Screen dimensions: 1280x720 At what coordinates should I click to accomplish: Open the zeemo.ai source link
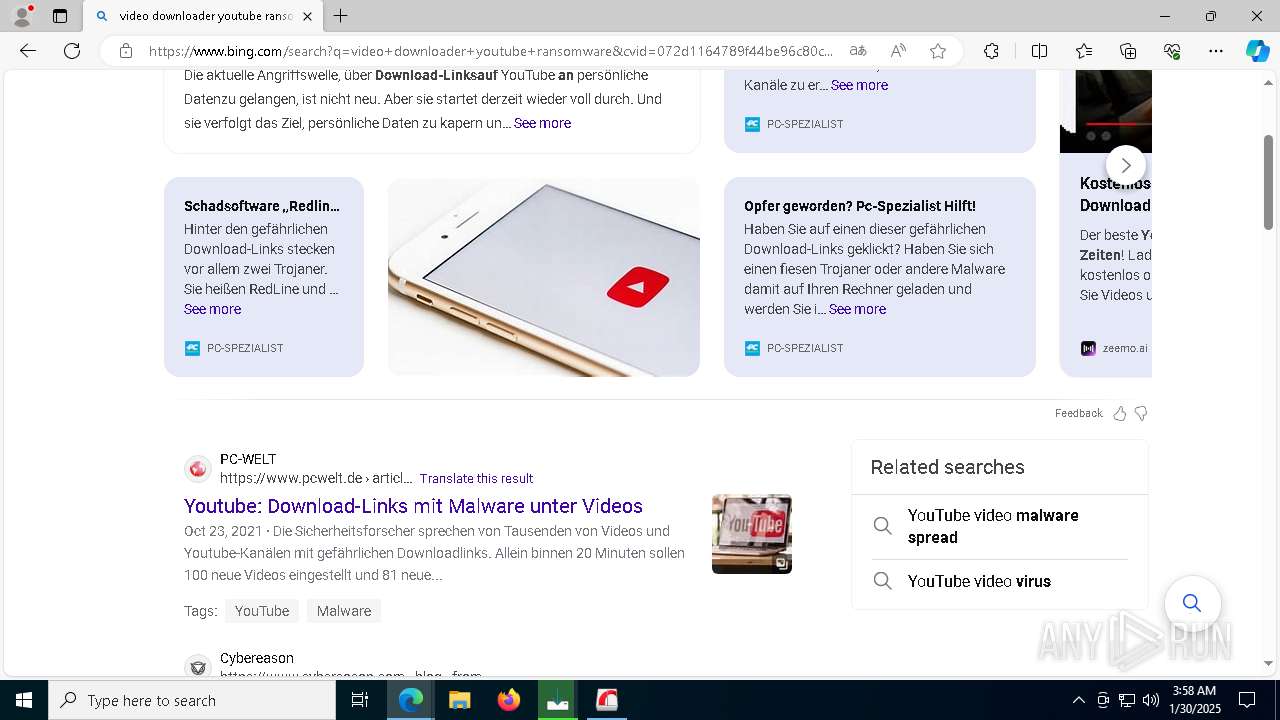point(1114,348)
